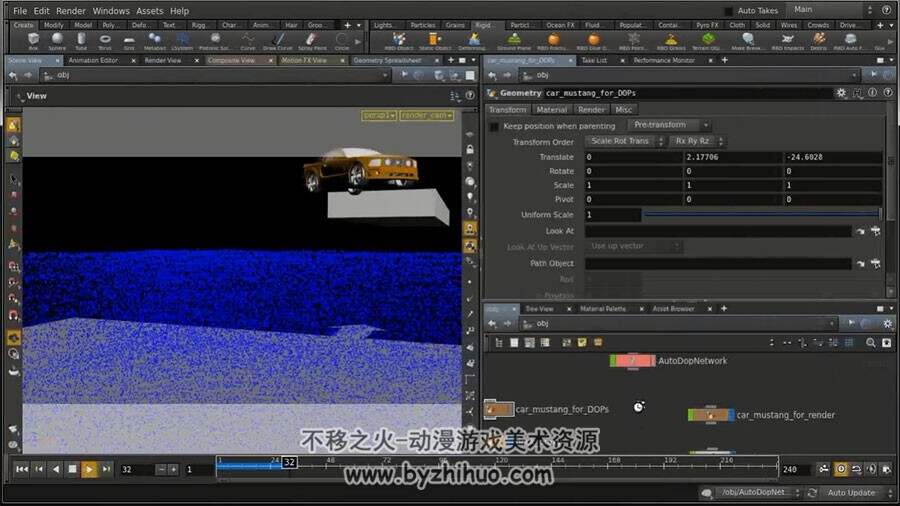
Task: Open parameter pane gear settings
Action: pos(841,93)
